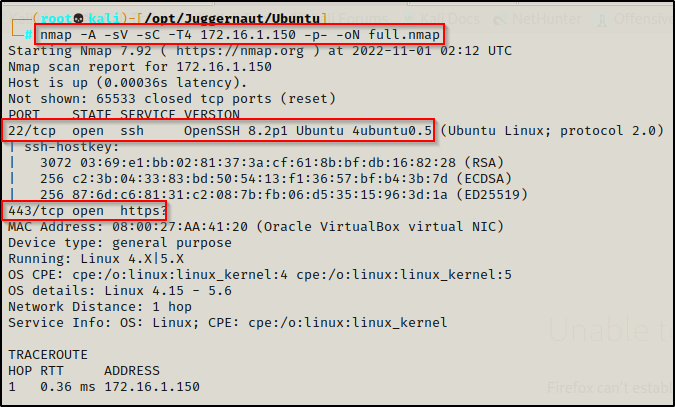Click the nmap command line text

tap(240, 34)
